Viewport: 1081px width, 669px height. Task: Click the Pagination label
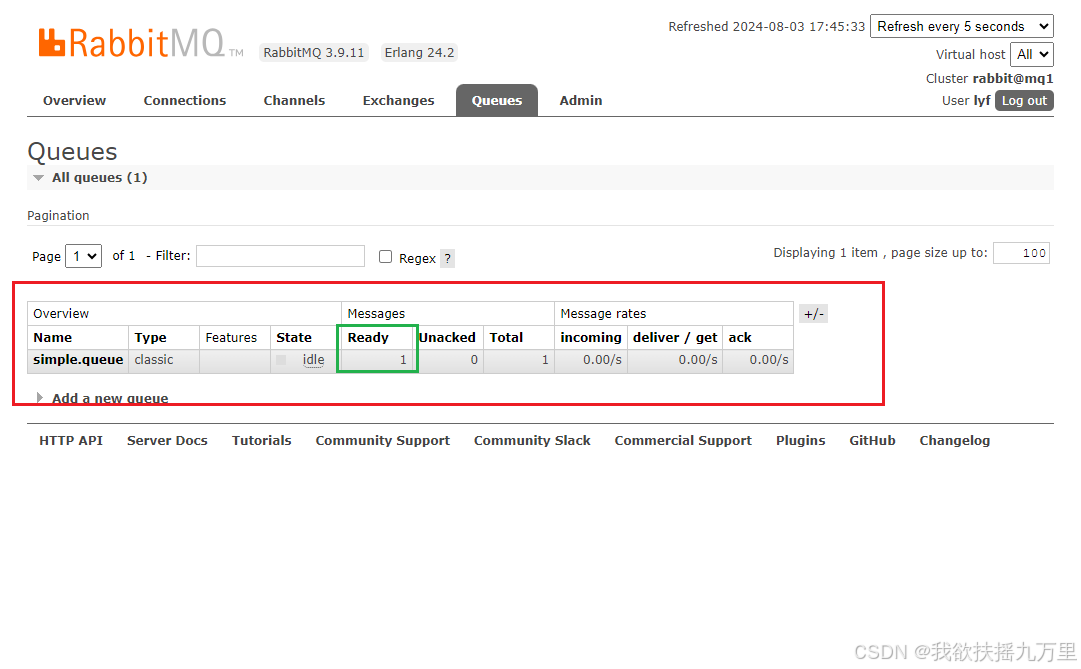(59, 216)
